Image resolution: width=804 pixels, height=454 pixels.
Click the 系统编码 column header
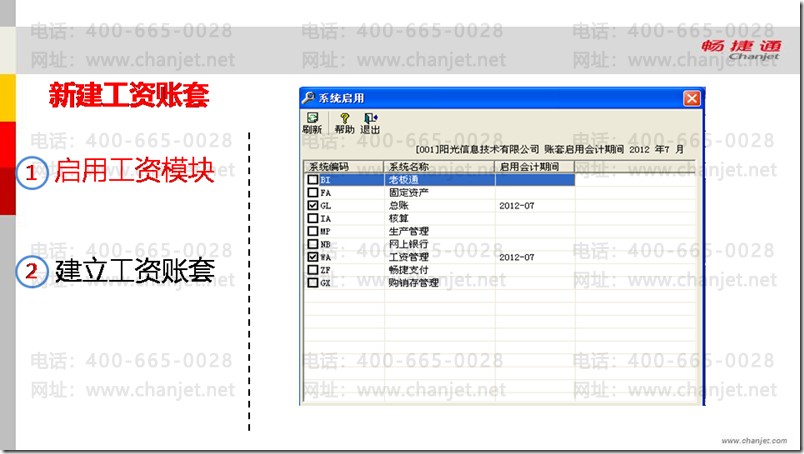[x=344, y=167]
